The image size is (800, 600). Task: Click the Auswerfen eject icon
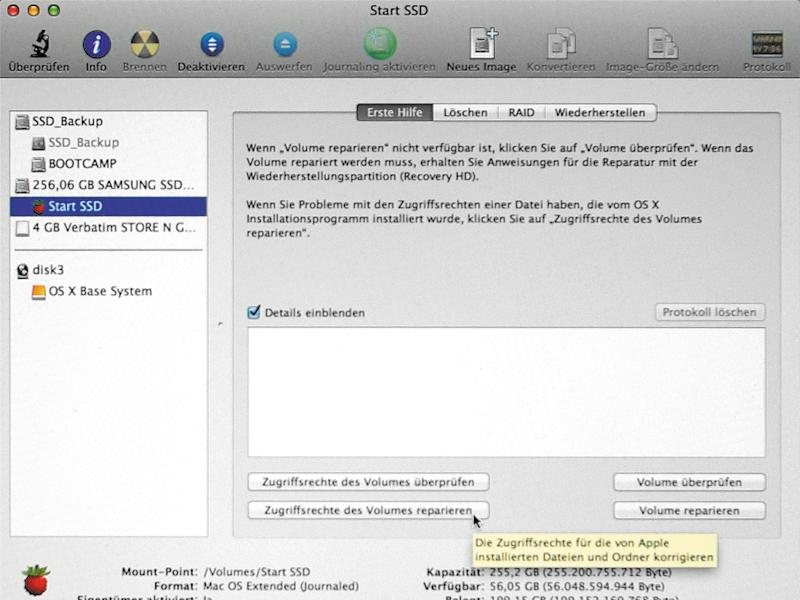pyautogui.click(x=285, y=44)
